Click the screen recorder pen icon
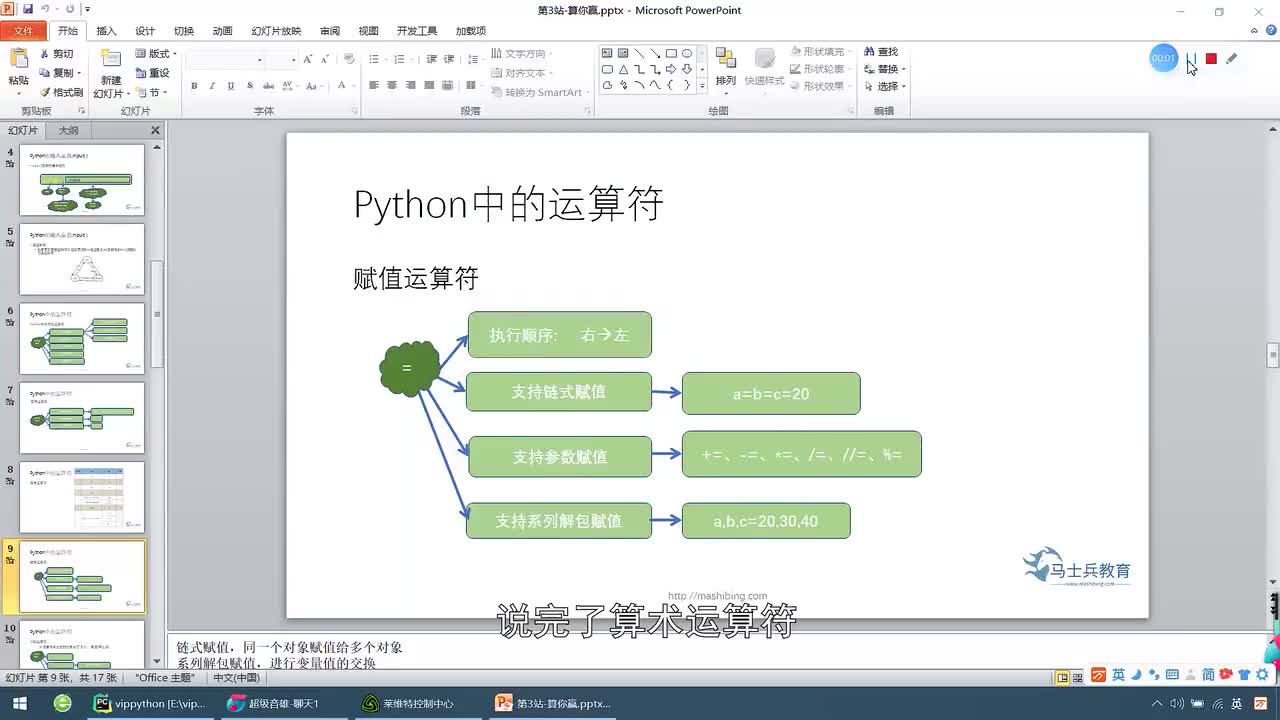The width and height of the screenshot is (1280, 720). click(x=1231, y=58)
